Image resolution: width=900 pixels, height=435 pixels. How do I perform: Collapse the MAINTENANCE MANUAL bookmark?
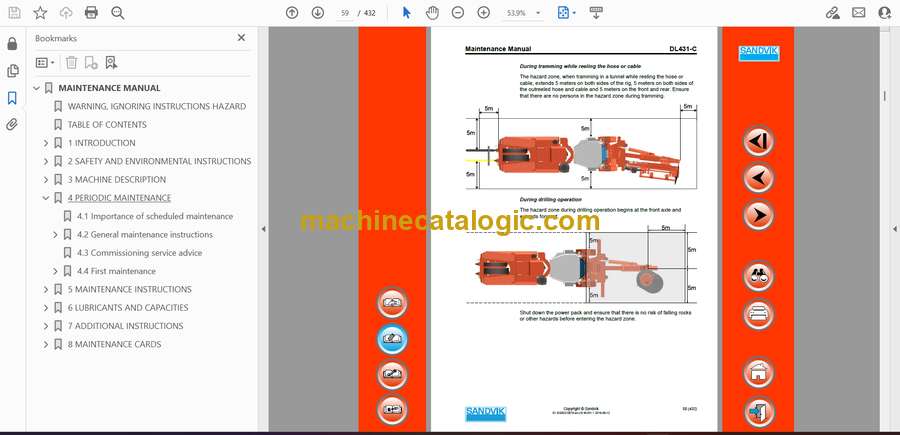coord(37,88)
